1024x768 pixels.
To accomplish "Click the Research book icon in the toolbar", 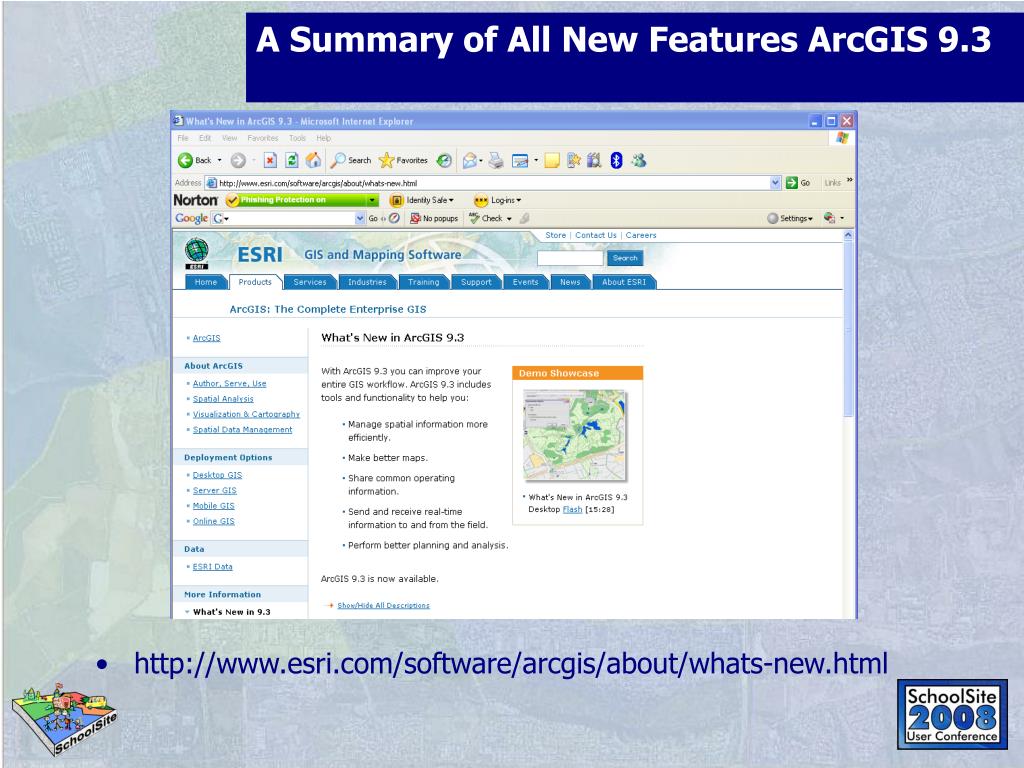I will 594,160.
